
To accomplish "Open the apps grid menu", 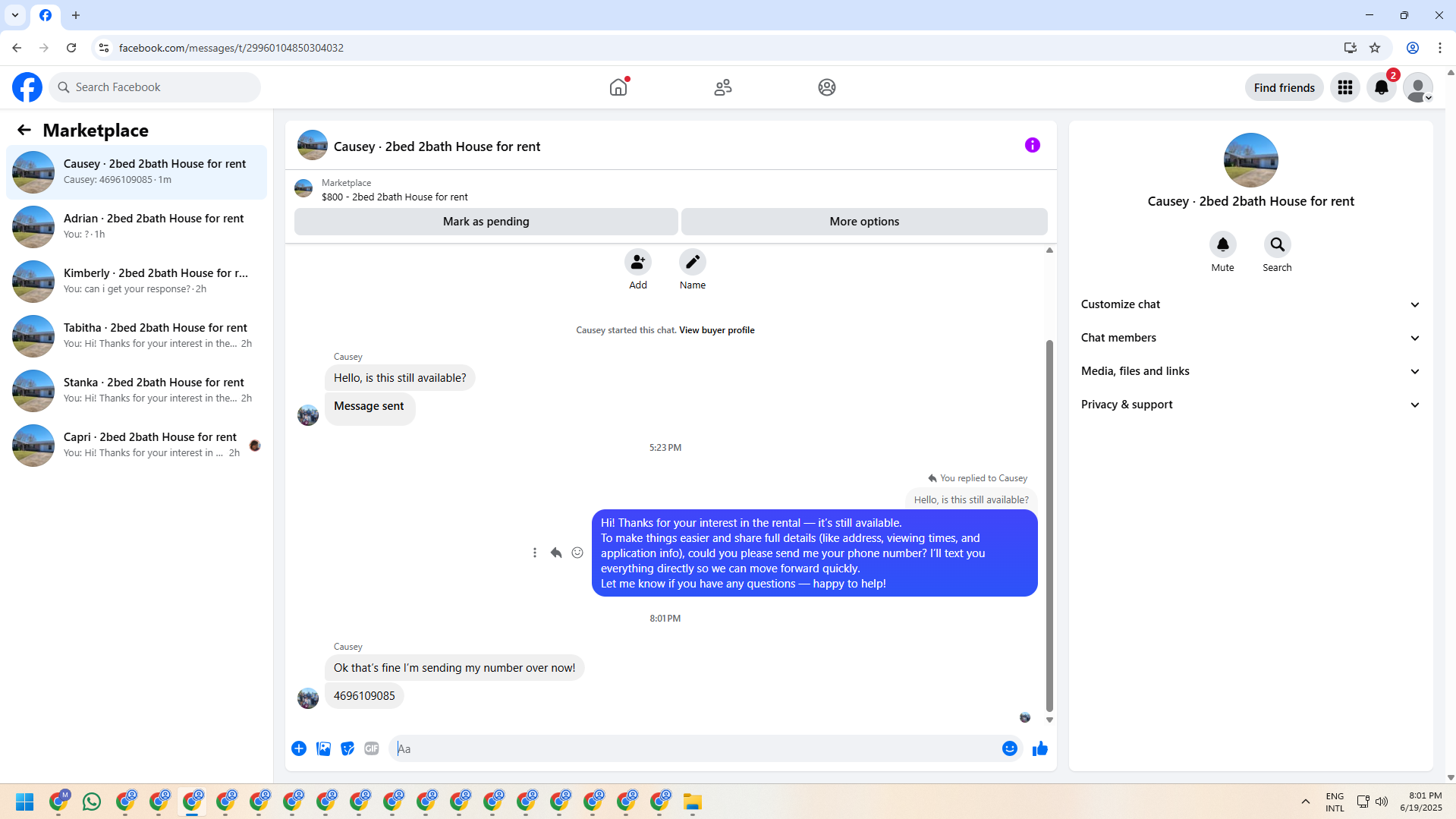I will [1345, 87].
